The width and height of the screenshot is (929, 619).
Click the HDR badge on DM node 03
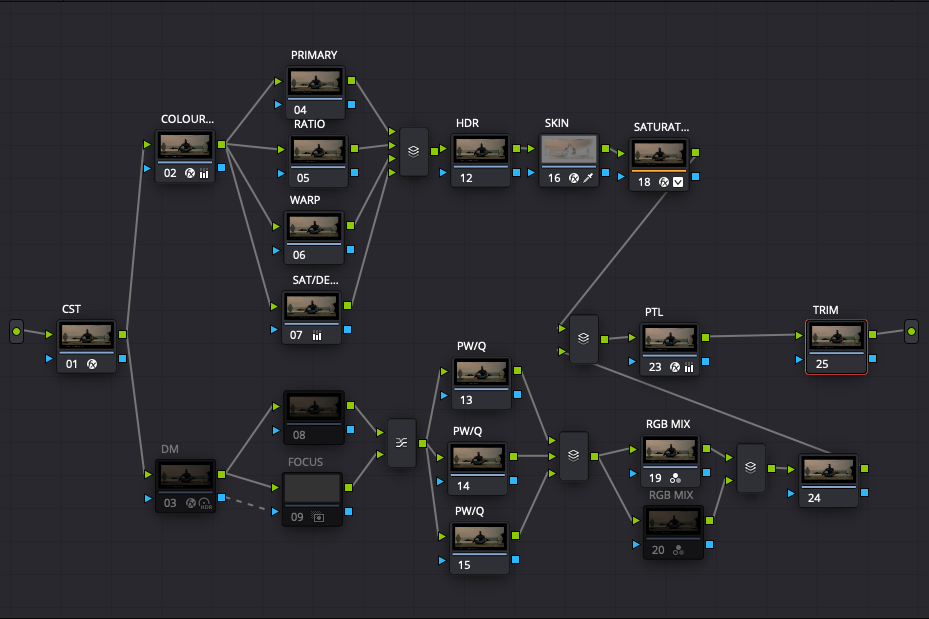[205, 504]
